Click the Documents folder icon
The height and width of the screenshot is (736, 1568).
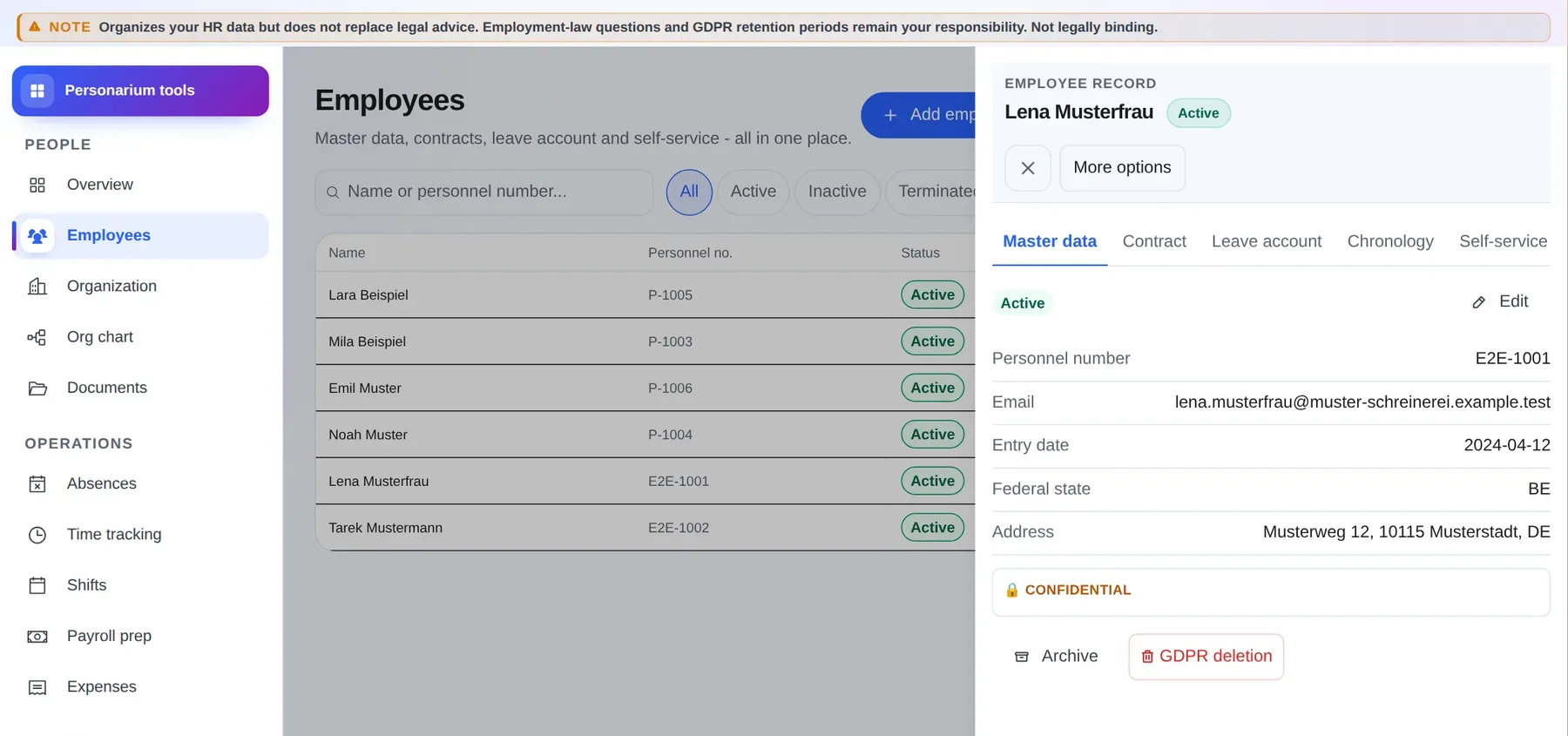[37, 388]
